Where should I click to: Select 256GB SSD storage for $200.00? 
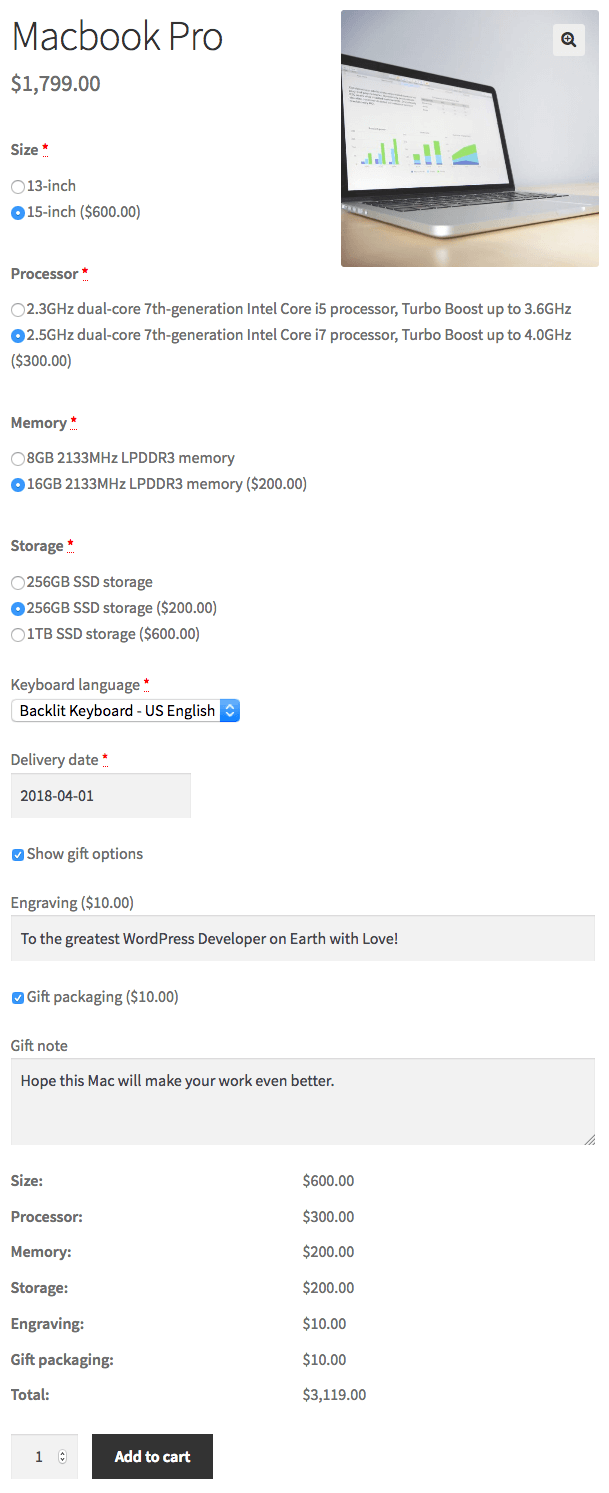[18, 608]
